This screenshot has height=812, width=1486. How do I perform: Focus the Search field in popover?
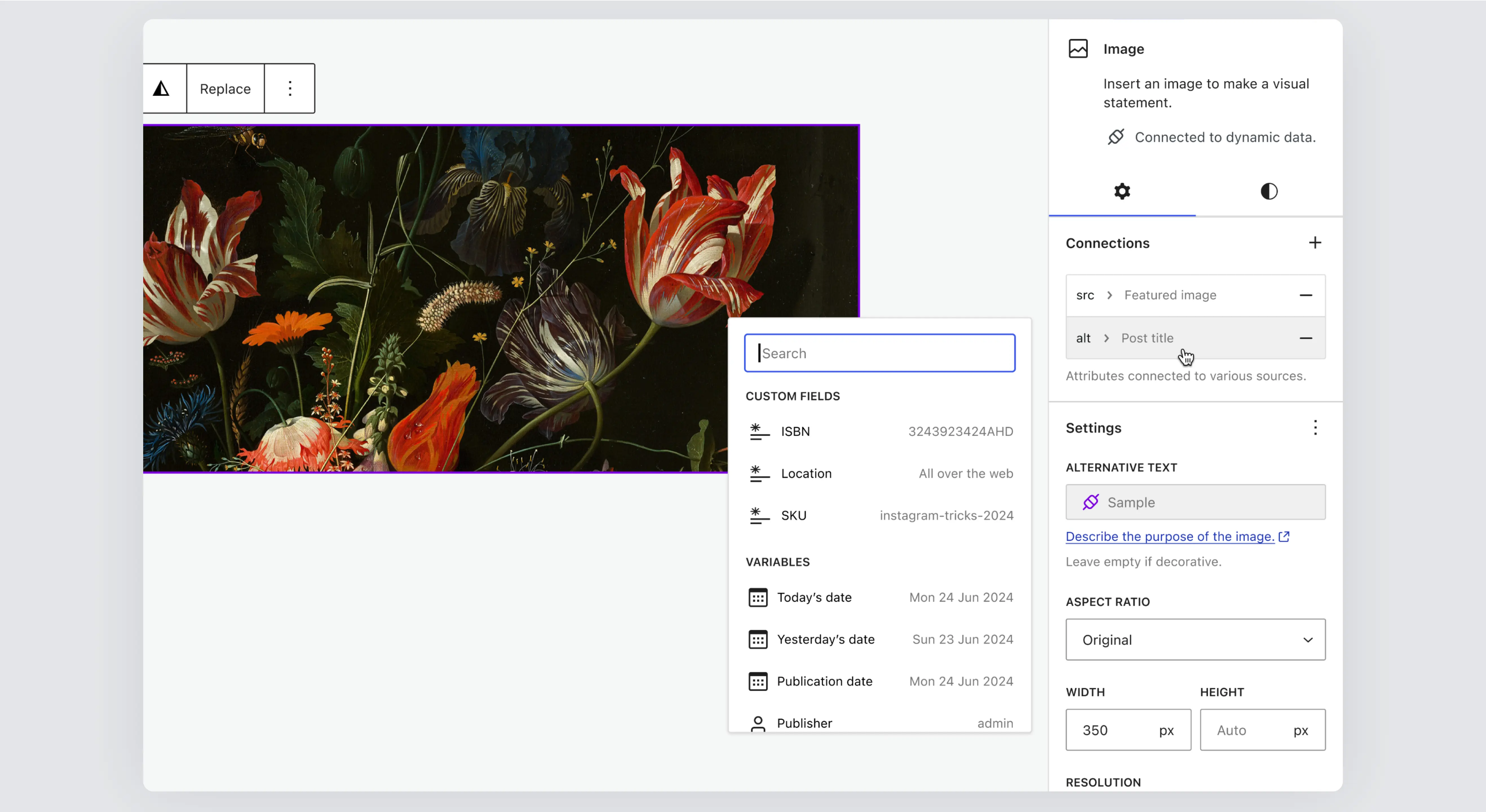pyautogui.click(x=879, y=353)
